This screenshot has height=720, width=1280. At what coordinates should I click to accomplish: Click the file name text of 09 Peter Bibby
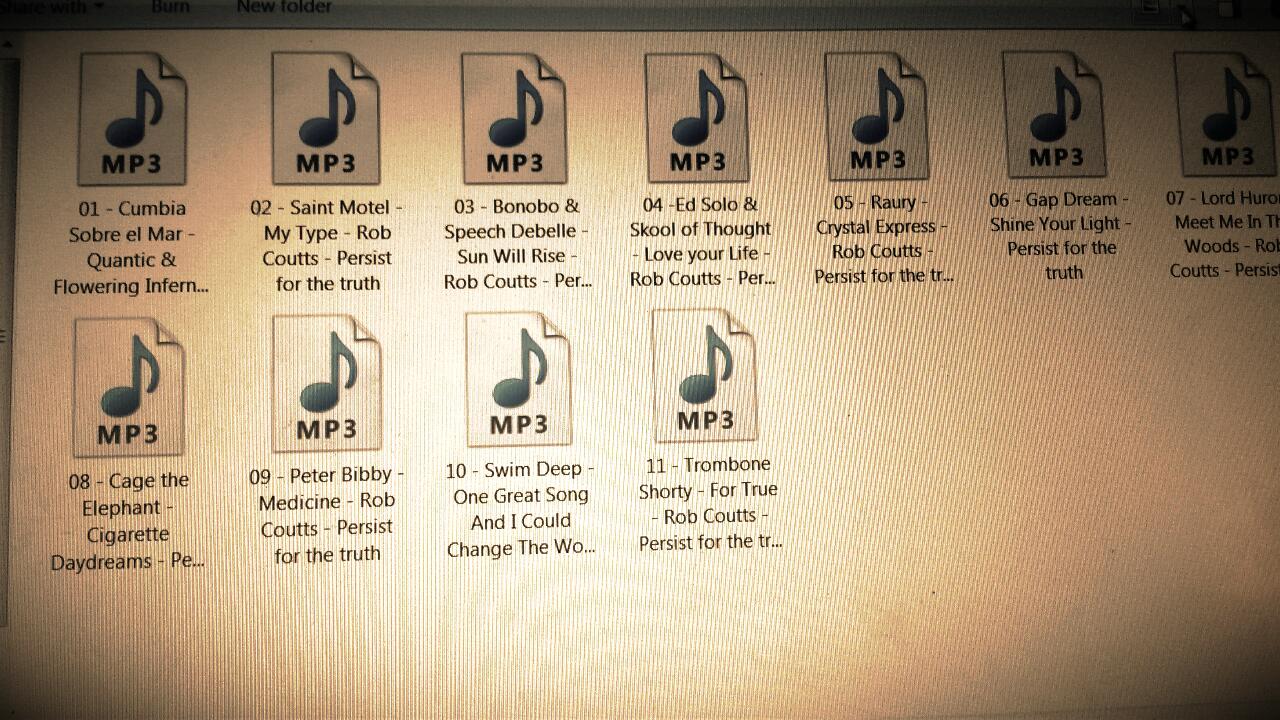click(327, 514)
